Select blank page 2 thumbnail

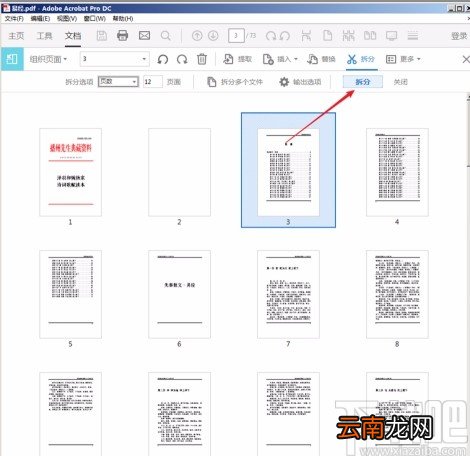179,172
